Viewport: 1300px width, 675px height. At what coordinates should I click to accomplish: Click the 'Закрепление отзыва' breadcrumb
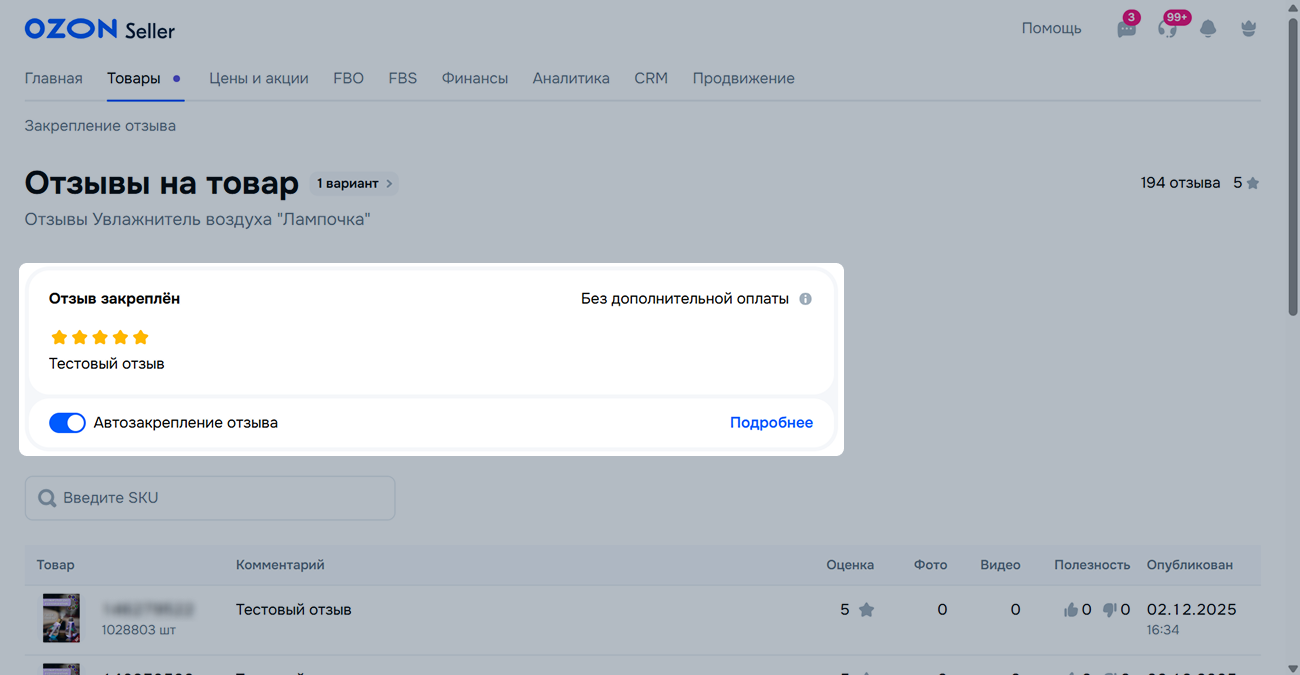coord(100,126)
